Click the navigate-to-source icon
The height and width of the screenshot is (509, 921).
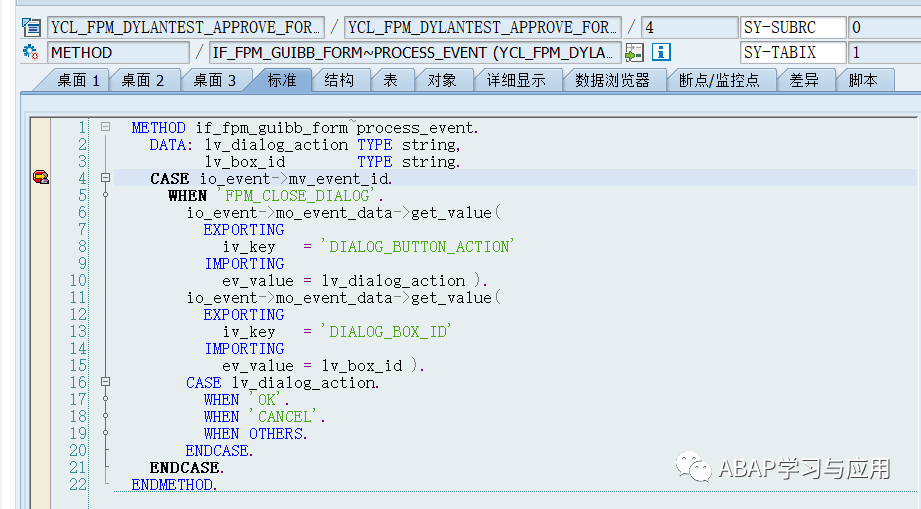pyautogui.click(x=634, y=52)
